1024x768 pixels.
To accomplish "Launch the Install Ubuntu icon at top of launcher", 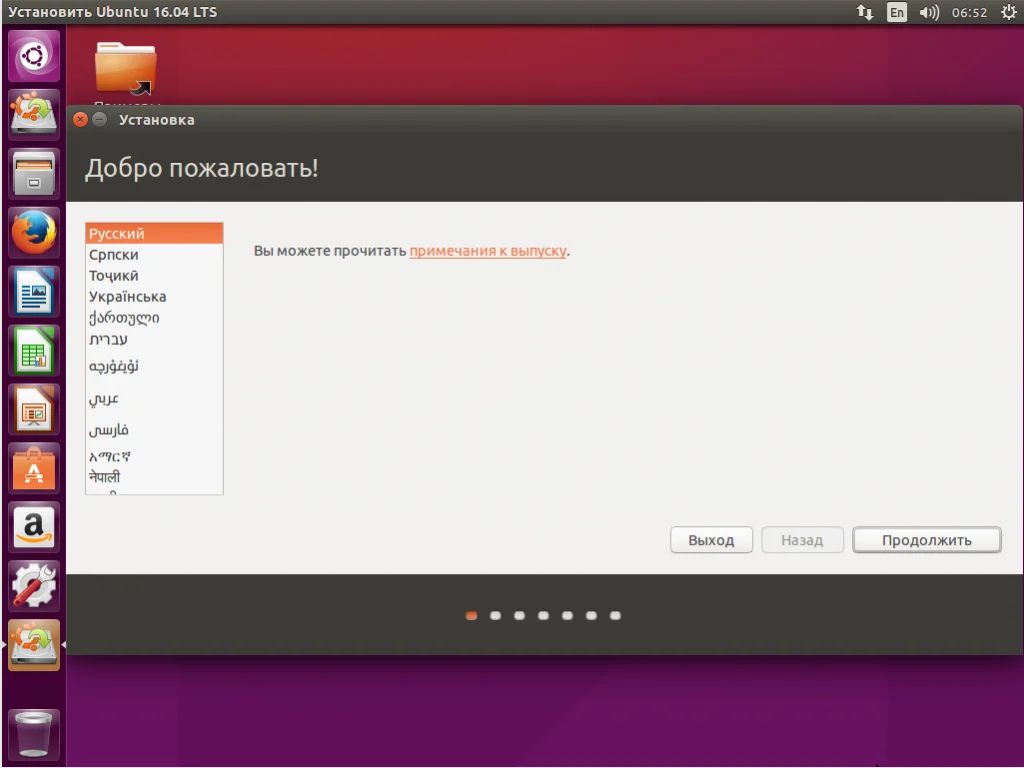I will tap(34, 114).
